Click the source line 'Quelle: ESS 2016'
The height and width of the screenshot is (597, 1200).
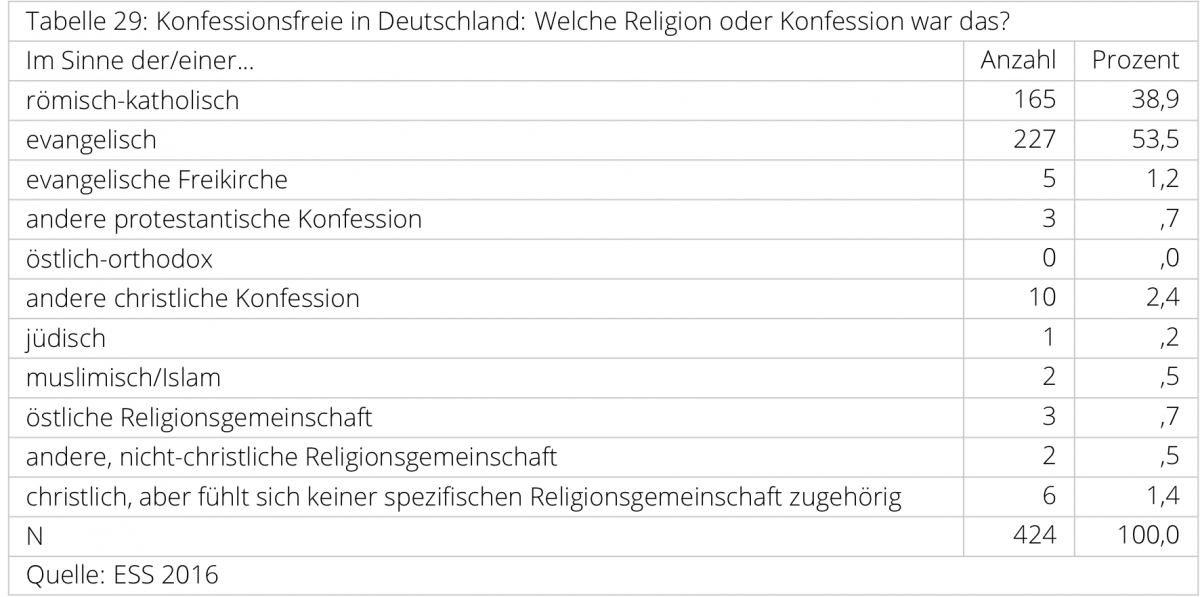pos(122,576)
